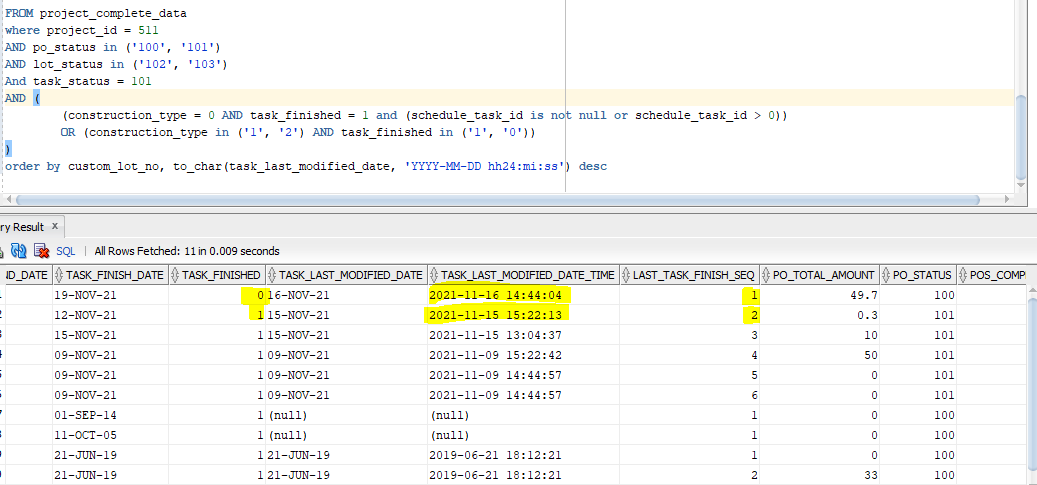Click the AND lot_status in line

coord(116,64)
